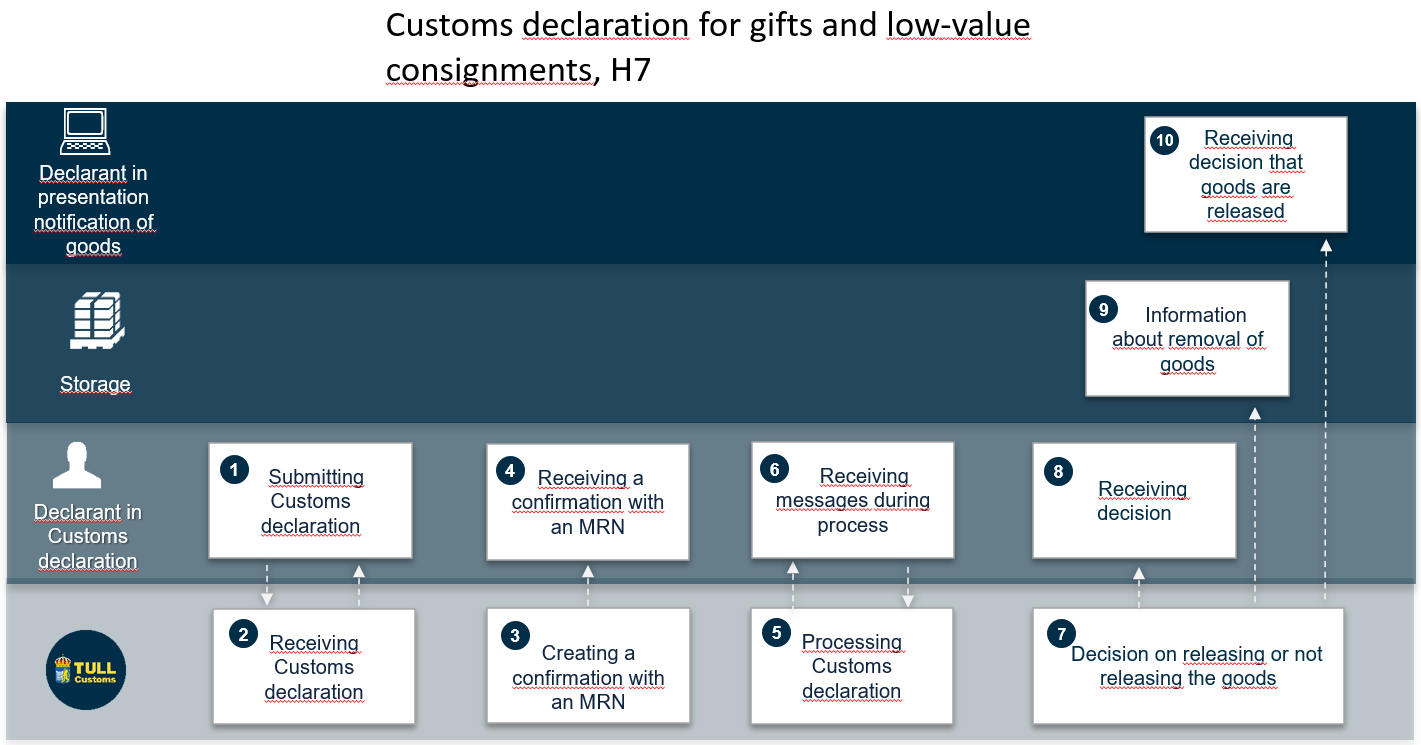Viewport: 1421px width, 745px height.
Task: Select the Receiving a confirmation with MRN box
Action: 588,502
